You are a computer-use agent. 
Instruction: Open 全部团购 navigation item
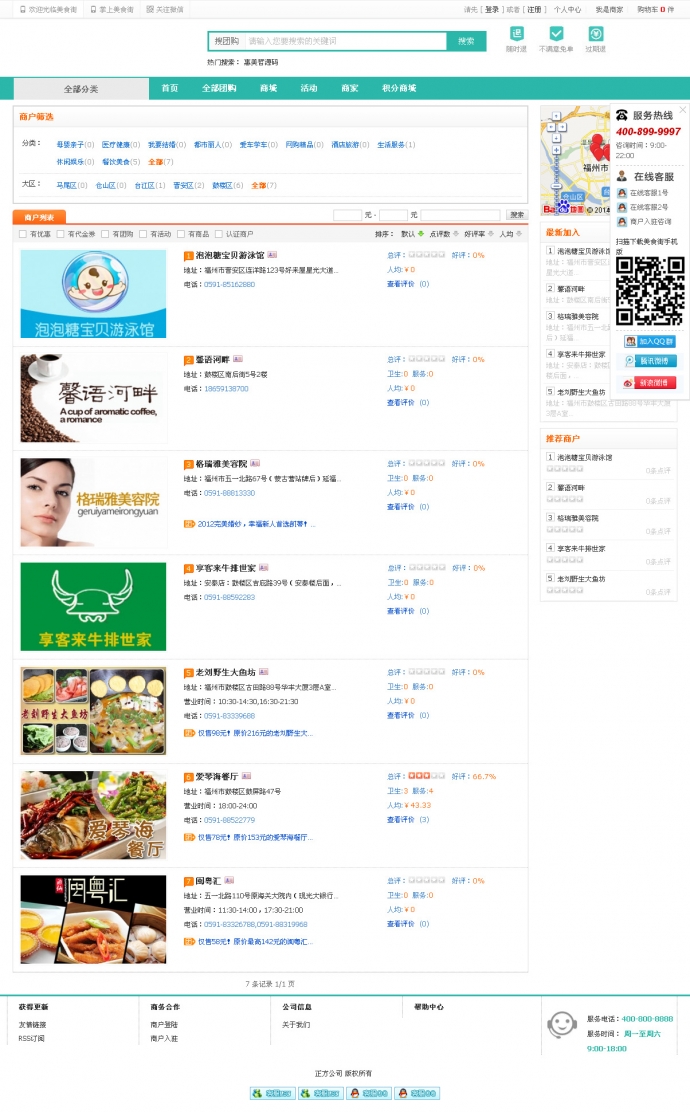[x=218, y=88]
